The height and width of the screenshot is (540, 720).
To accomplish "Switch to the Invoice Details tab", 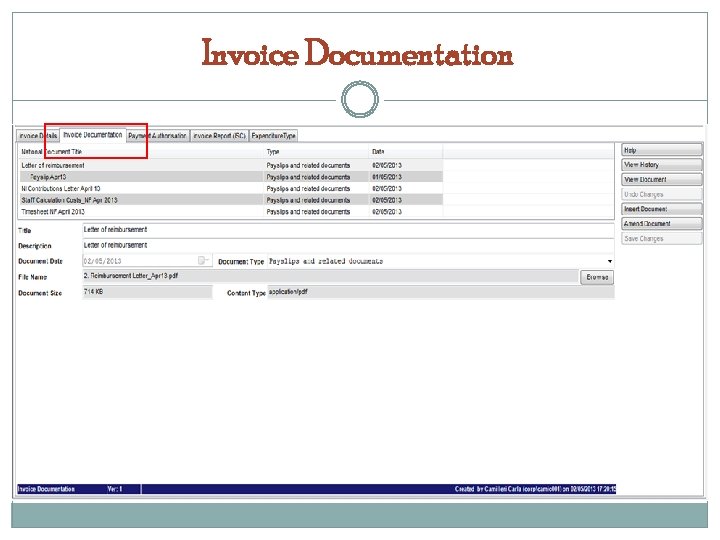I will tap(38, 136).
